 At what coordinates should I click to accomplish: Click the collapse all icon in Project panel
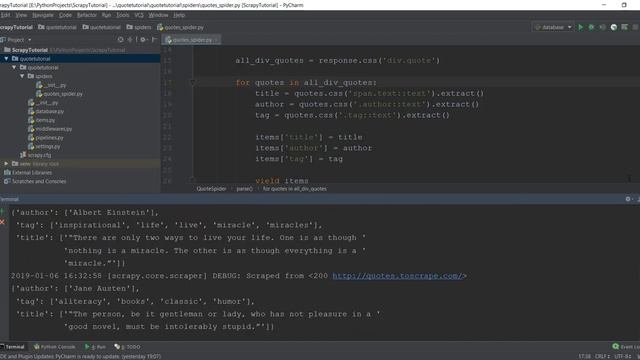click(130, 40)
